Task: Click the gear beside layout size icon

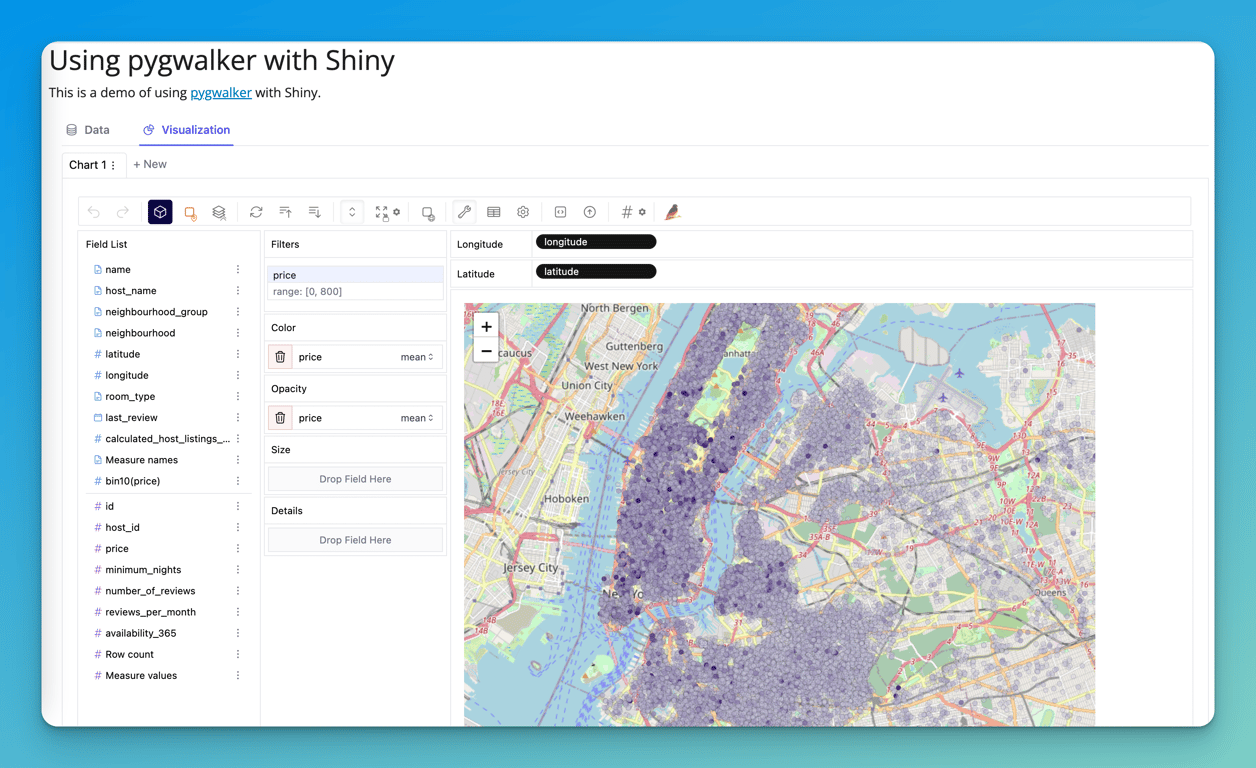Action: click(x=397, y=212)
